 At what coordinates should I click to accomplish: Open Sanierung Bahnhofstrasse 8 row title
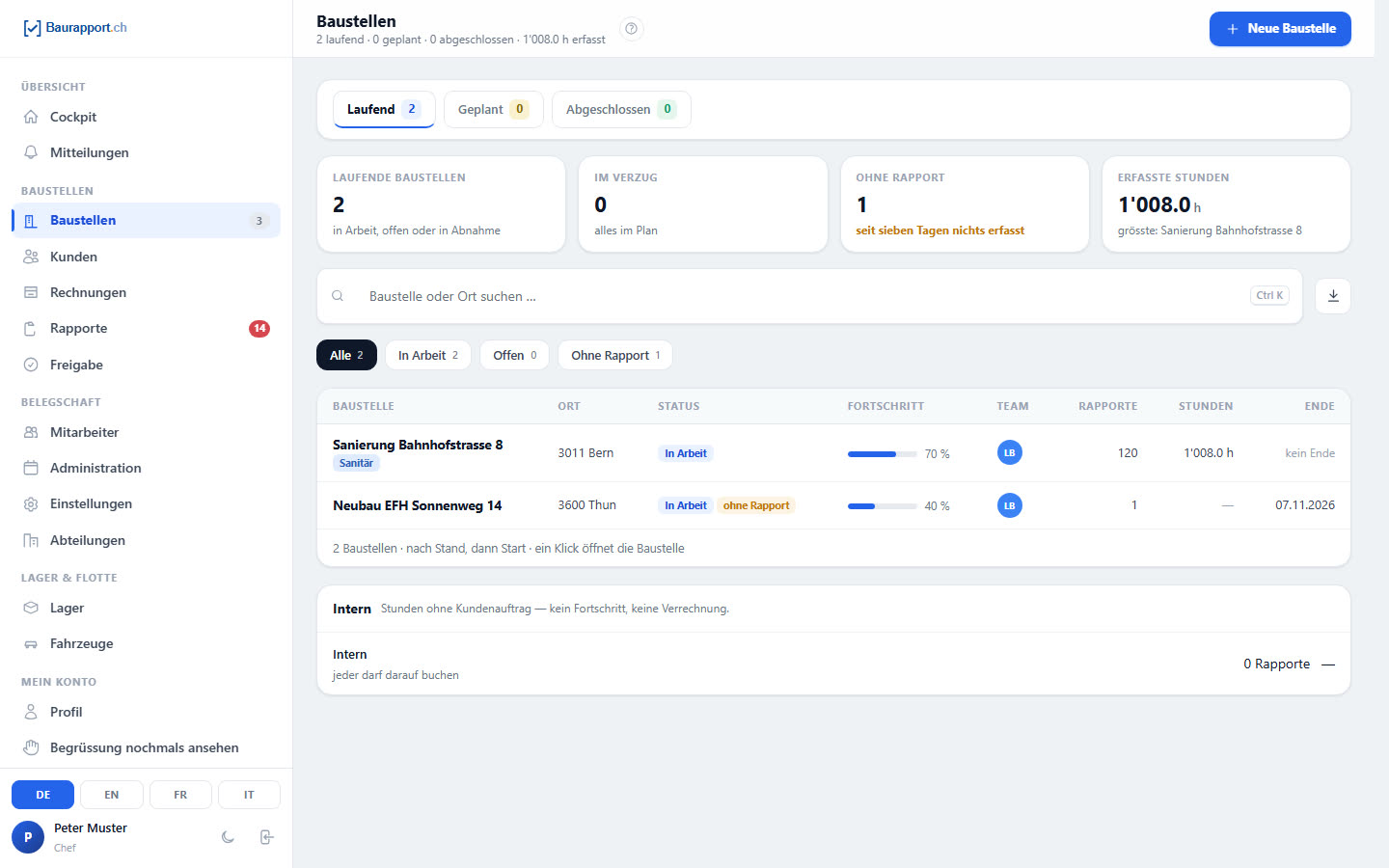coord(418,445)
